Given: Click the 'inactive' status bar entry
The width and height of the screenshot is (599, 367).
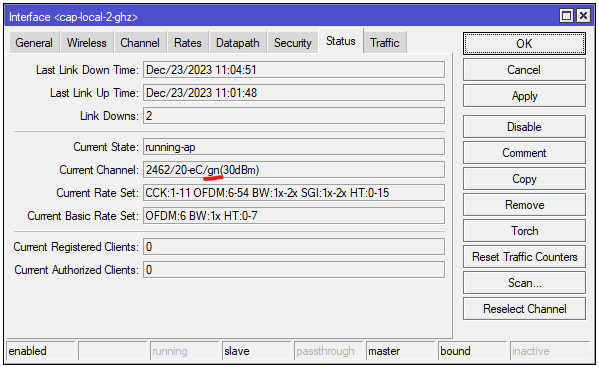Looking at the screenshot, I should pos(550,351).
